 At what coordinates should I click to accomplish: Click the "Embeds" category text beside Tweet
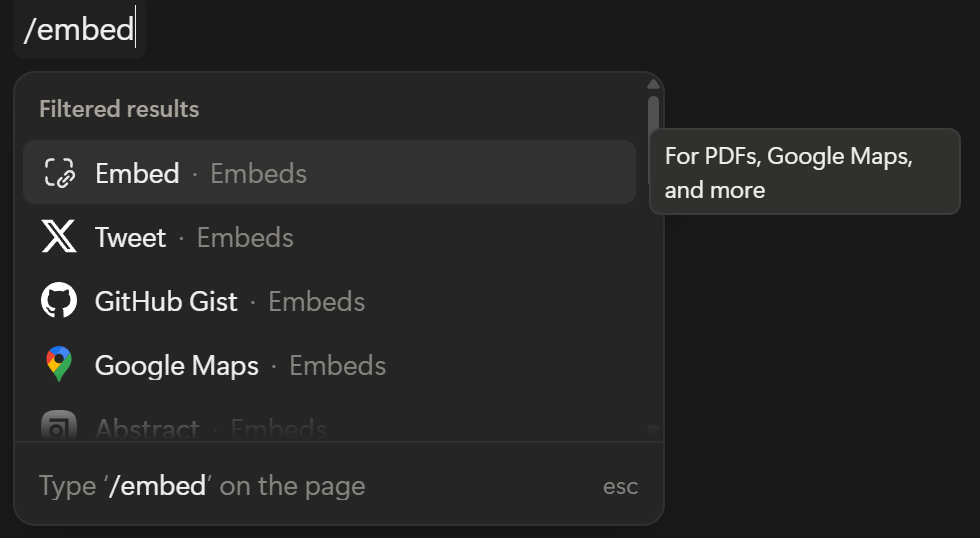tap(245, 237)
